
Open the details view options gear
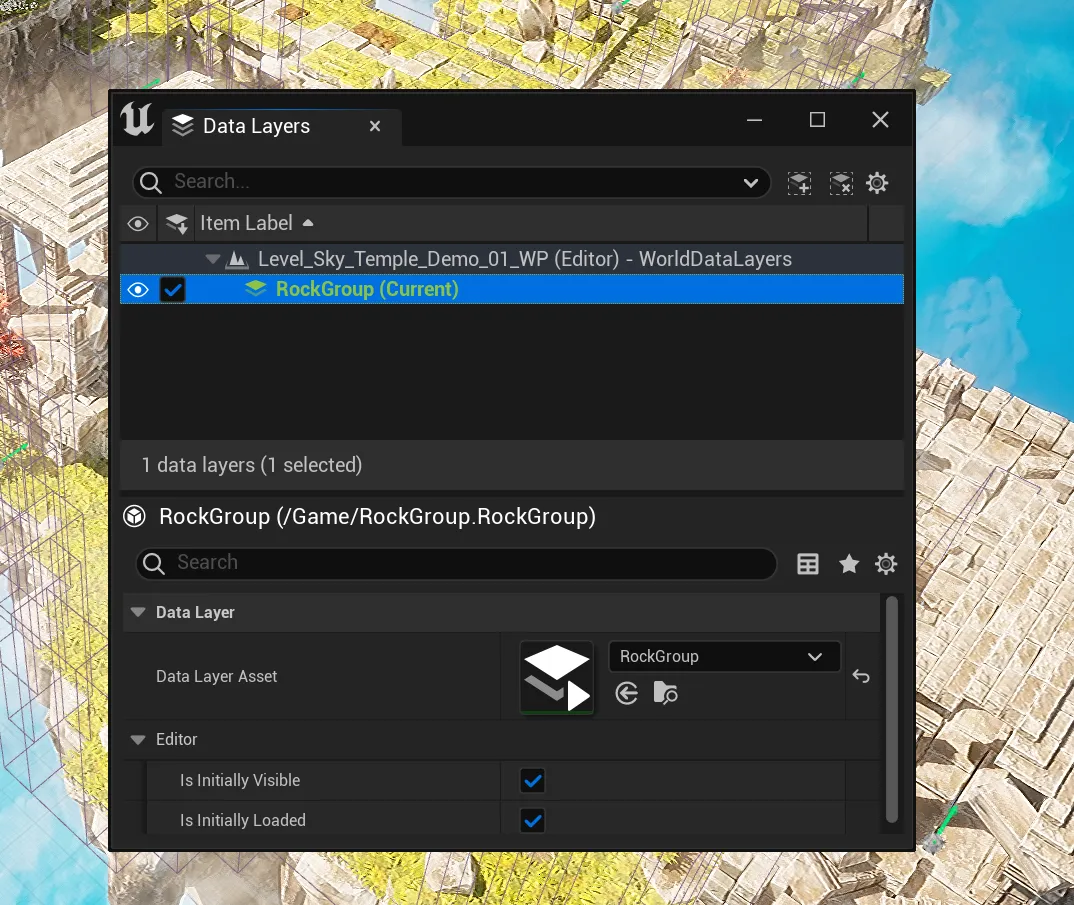tap(886, 563)
